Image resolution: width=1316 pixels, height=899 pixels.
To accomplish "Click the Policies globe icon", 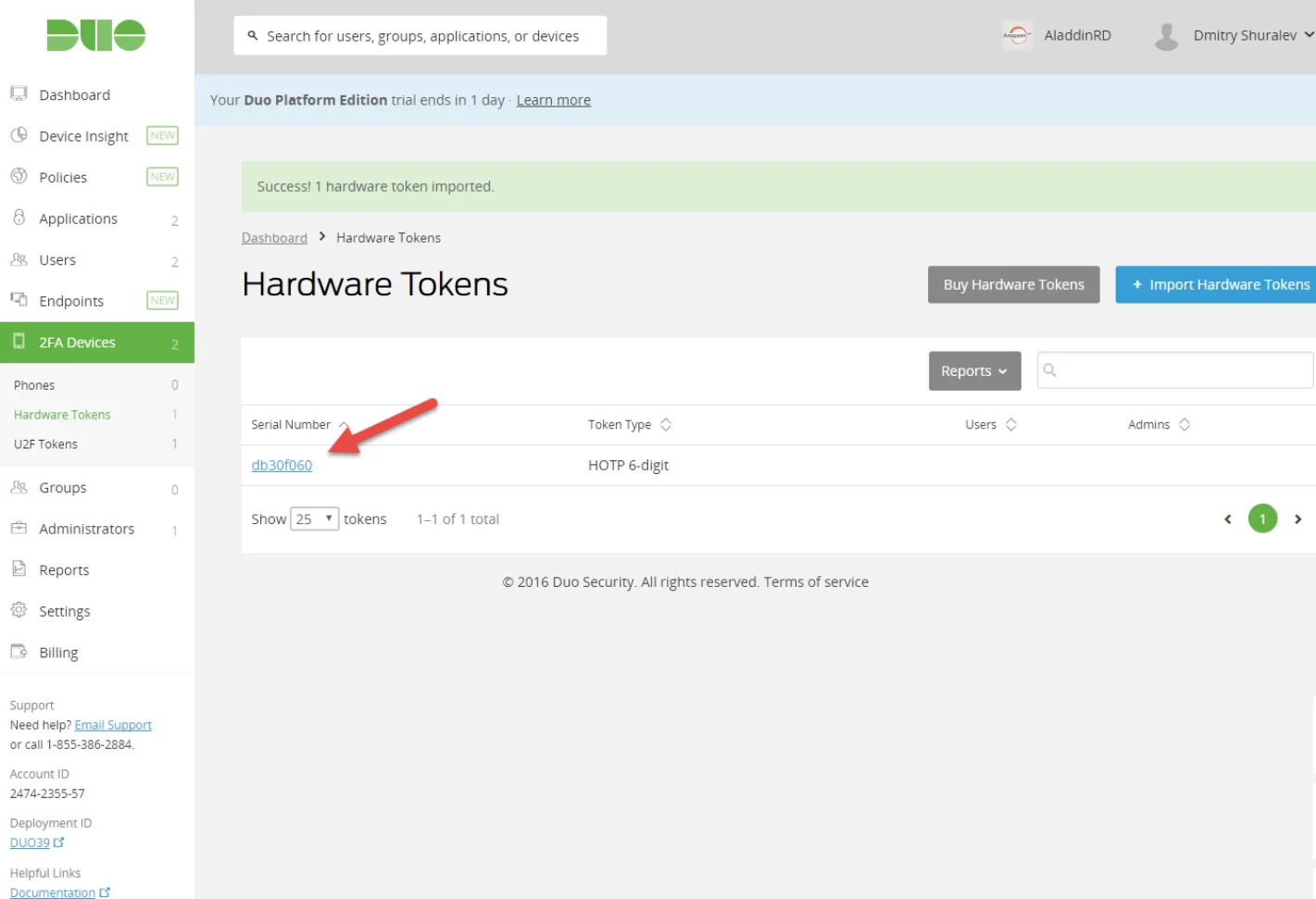I will [19, 176].
